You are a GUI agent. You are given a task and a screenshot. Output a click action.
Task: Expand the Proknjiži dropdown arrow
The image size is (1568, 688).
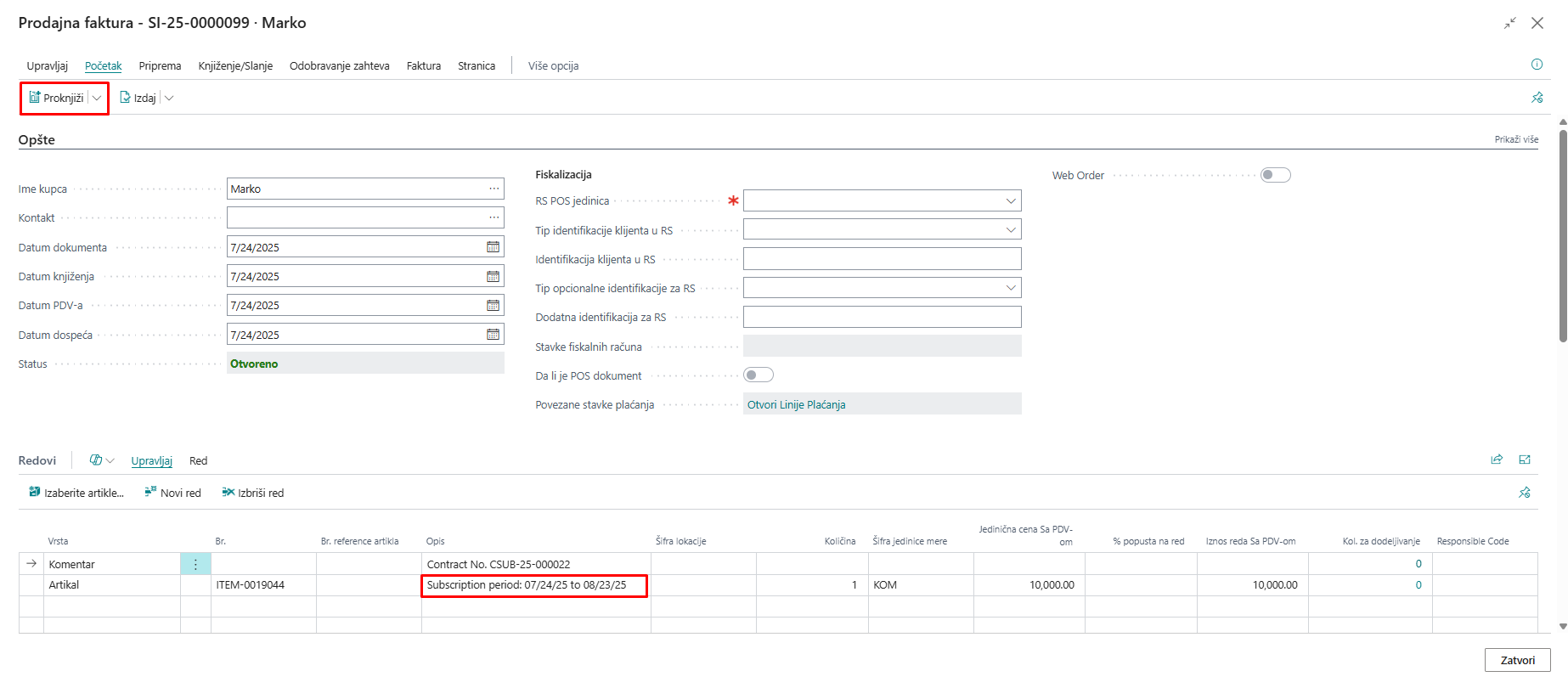coord(98,99)
